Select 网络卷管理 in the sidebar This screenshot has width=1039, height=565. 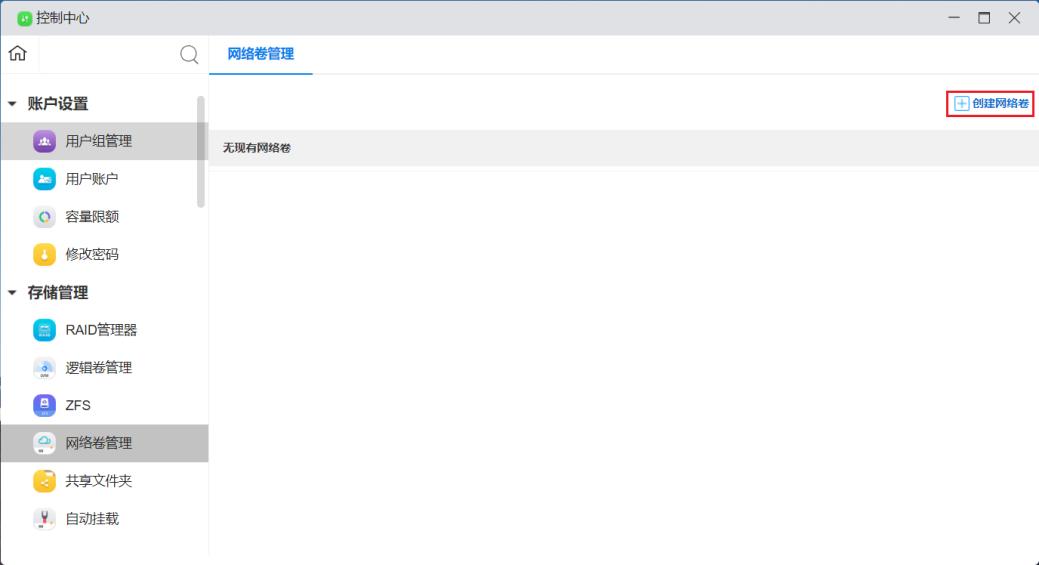click(99, 443)
